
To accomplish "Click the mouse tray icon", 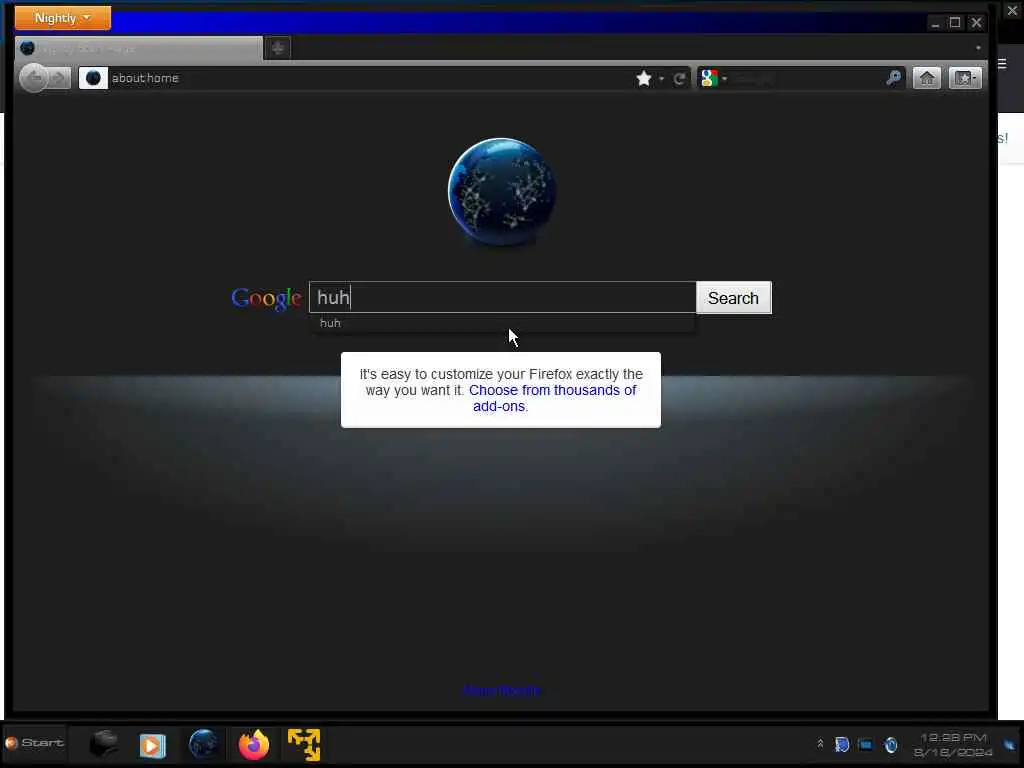I will click(891, 744).
